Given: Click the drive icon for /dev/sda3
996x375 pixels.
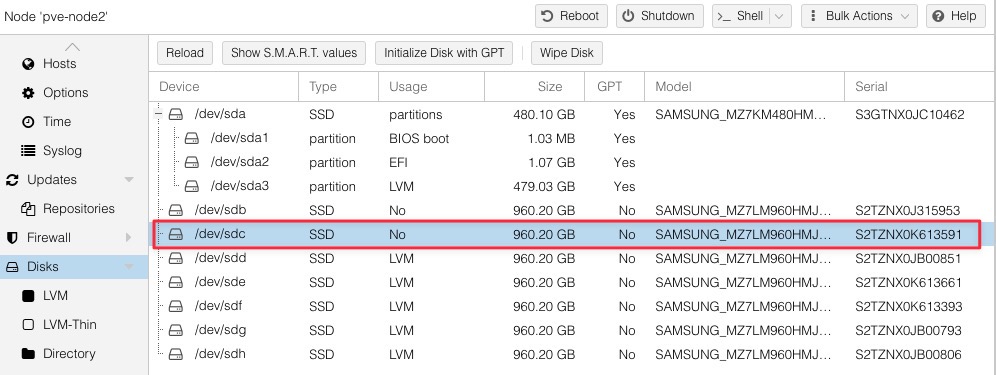Looking at the screenshot, I should click(x=192, y=187).
